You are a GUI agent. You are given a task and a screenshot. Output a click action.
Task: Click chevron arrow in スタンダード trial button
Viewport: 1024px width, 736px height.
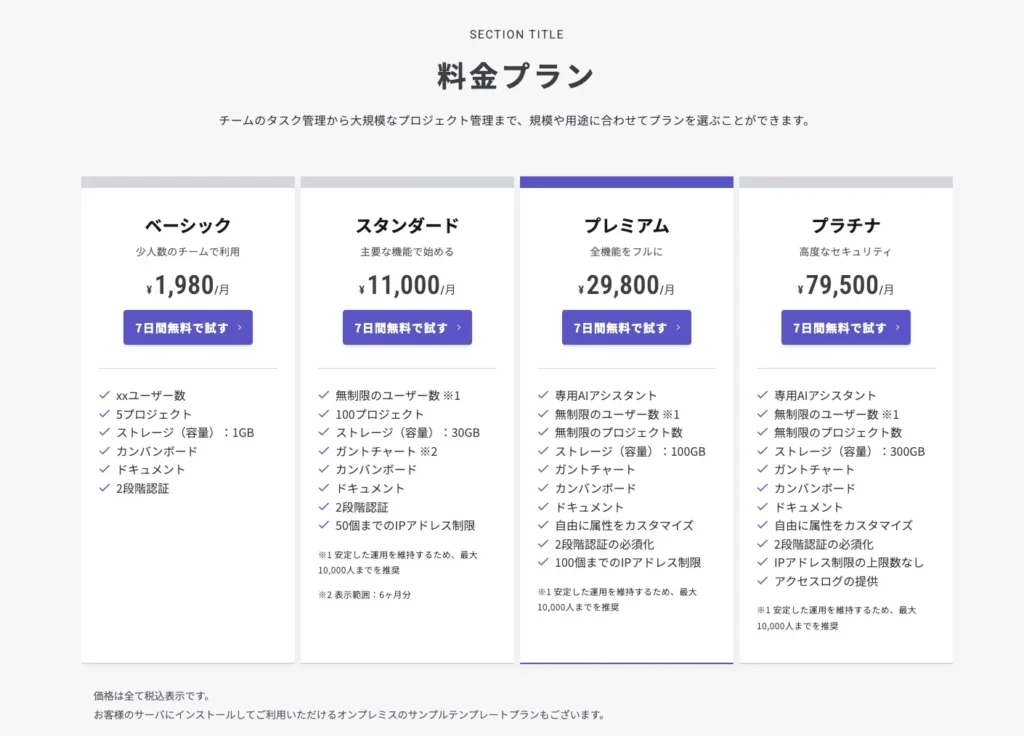459,327
